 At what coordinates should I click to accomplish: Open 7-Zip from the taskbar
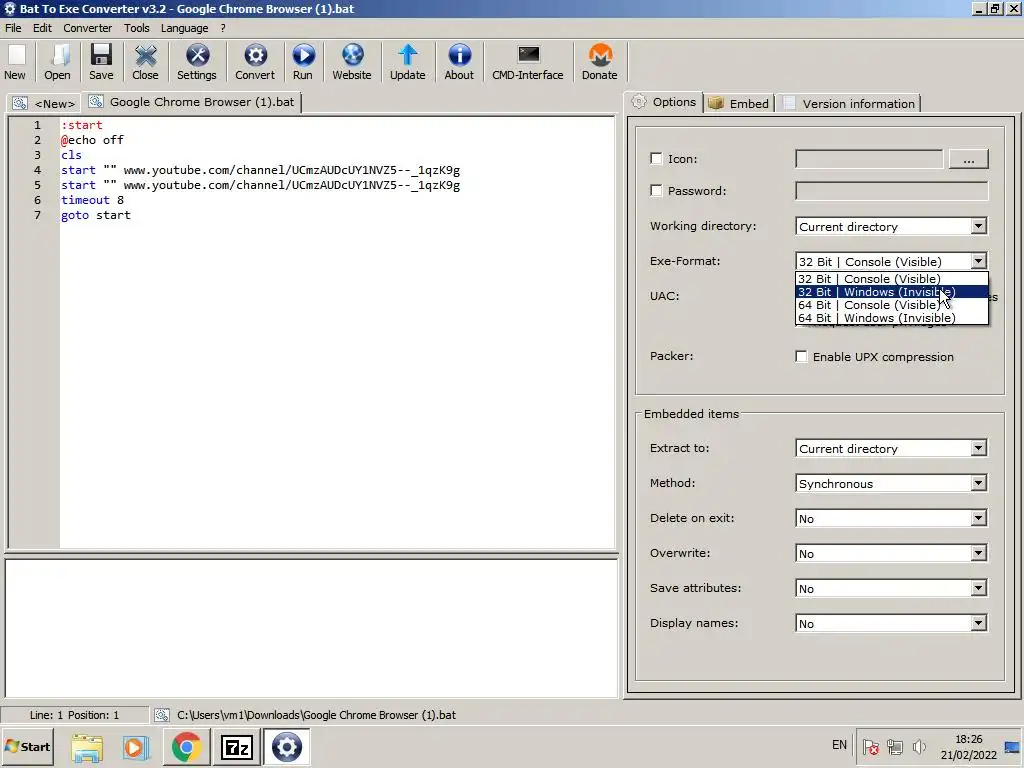(236, 747)
